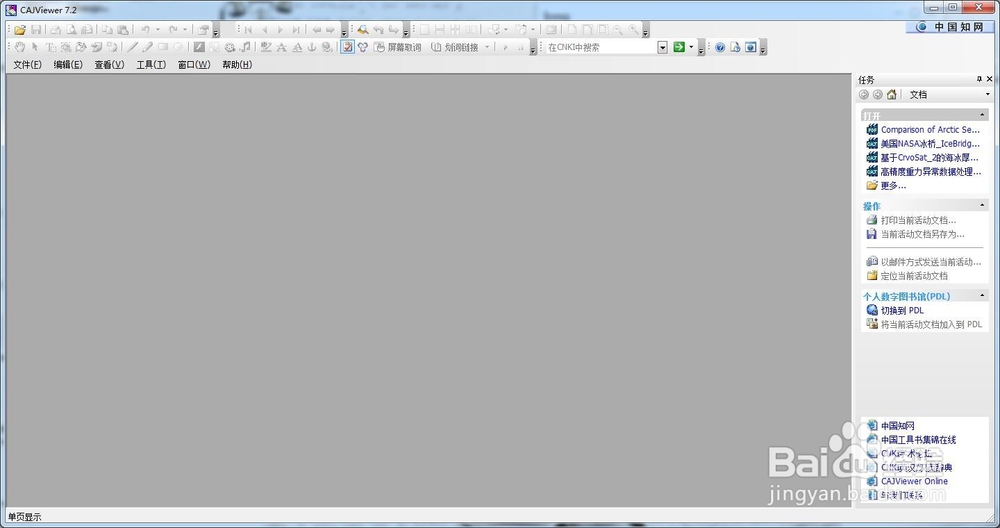Open the 编辑(E) menu

click(x=68, y=64)
